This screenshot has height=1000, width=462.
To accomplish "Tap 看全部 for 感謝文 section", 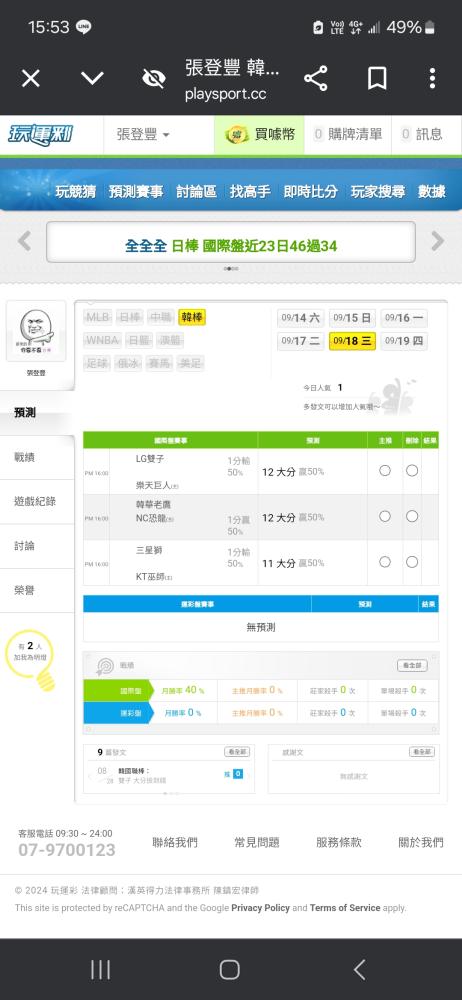I will [422, 752].
